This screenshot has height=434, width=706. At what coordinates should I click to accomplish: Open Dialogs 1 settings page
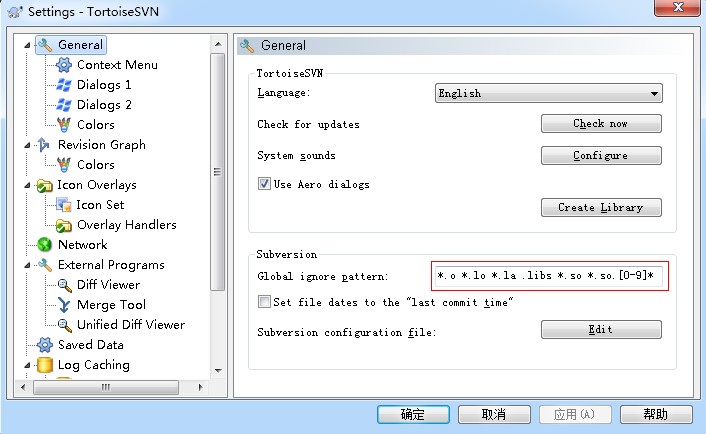(104, 85)
